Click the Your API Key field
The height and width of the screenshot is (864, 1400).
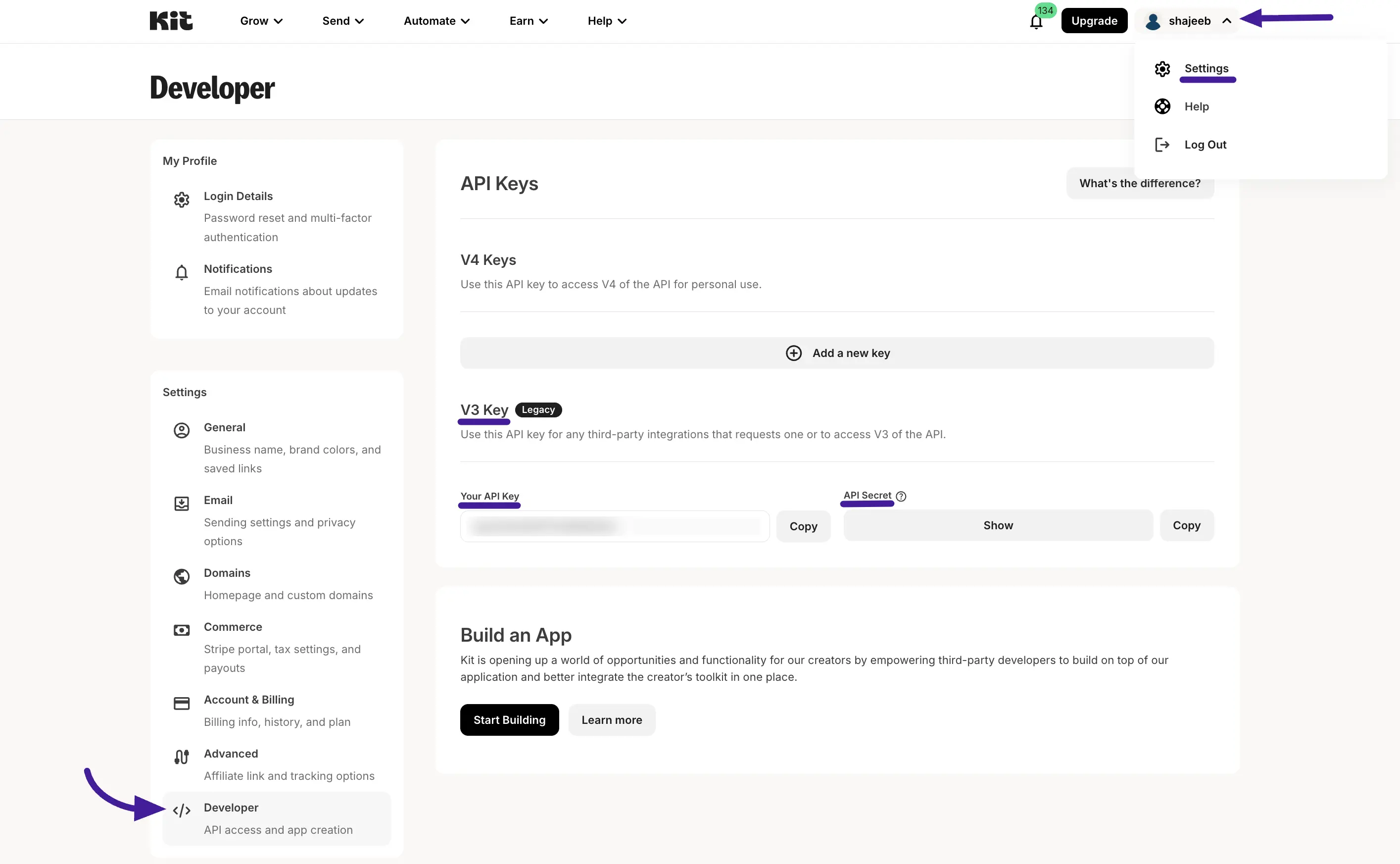[615, 526]
